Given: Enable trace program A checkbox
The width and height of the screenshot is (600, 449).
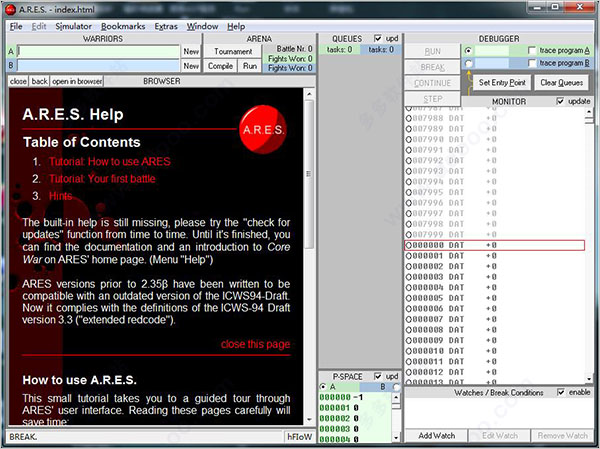Looking at the screenshot, I should [532, 51].
